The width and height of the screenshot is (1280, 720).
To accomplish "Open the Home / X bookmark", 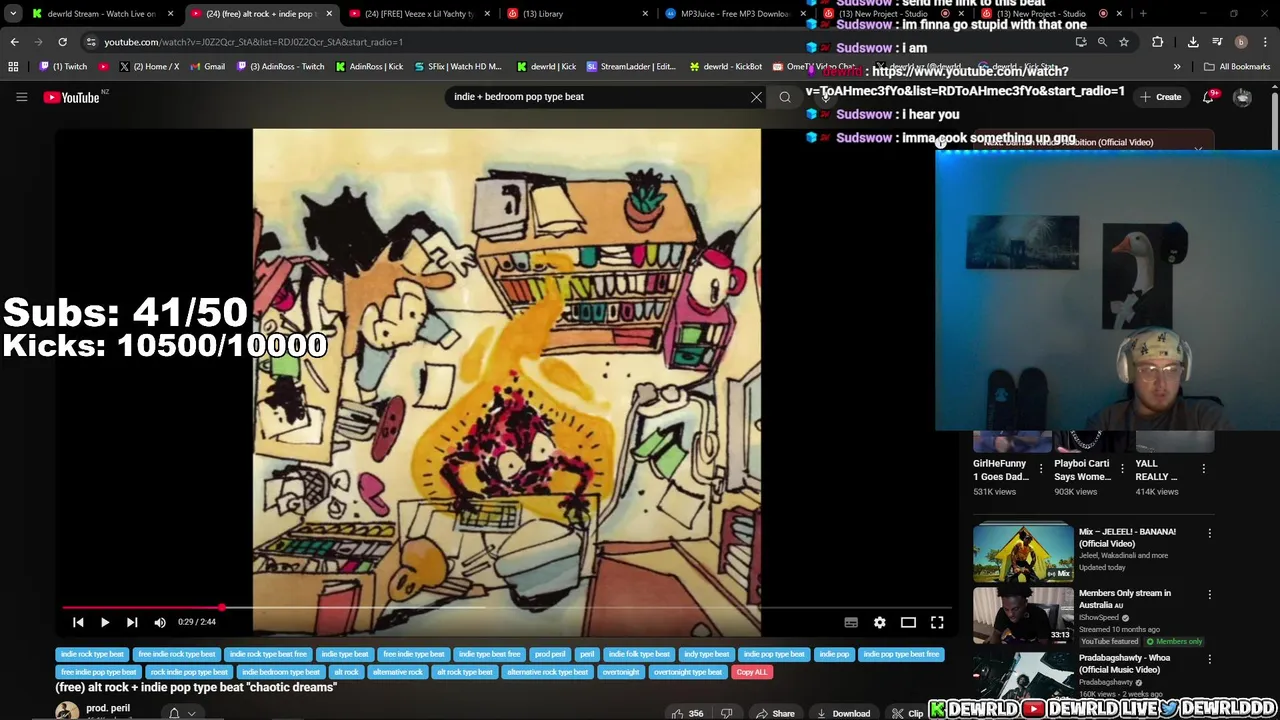I will pyautogui.click(x=149, y=67).
